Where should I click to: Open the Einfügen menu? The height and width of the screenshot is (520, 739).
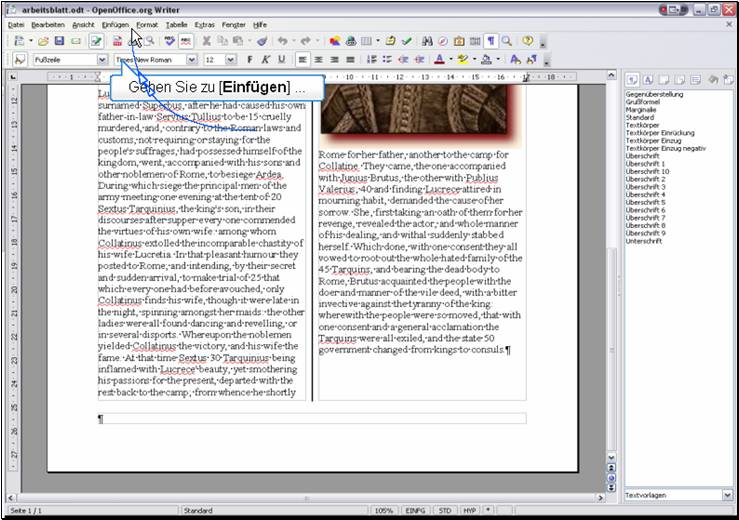tap(115, 23)
